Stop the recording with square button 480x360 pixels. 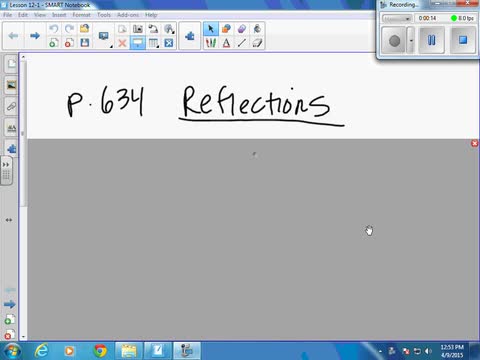tap(463, 40)
